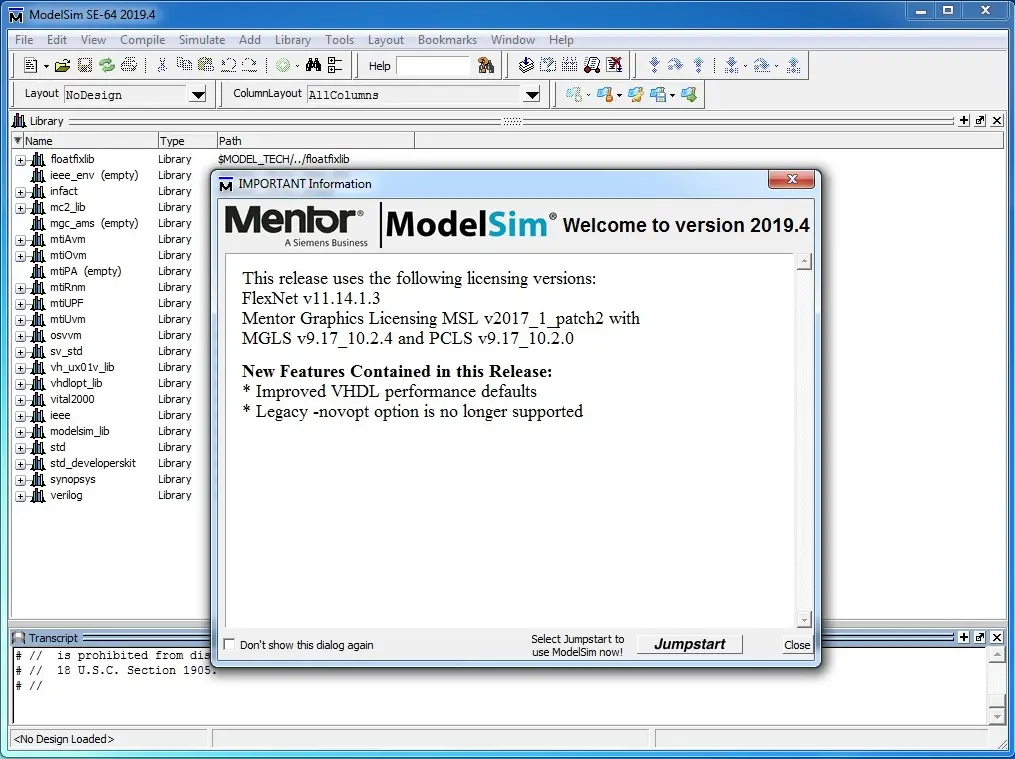1015x759 pixels.
Task: Expand the osvvm library node
Action: (21, 336)
